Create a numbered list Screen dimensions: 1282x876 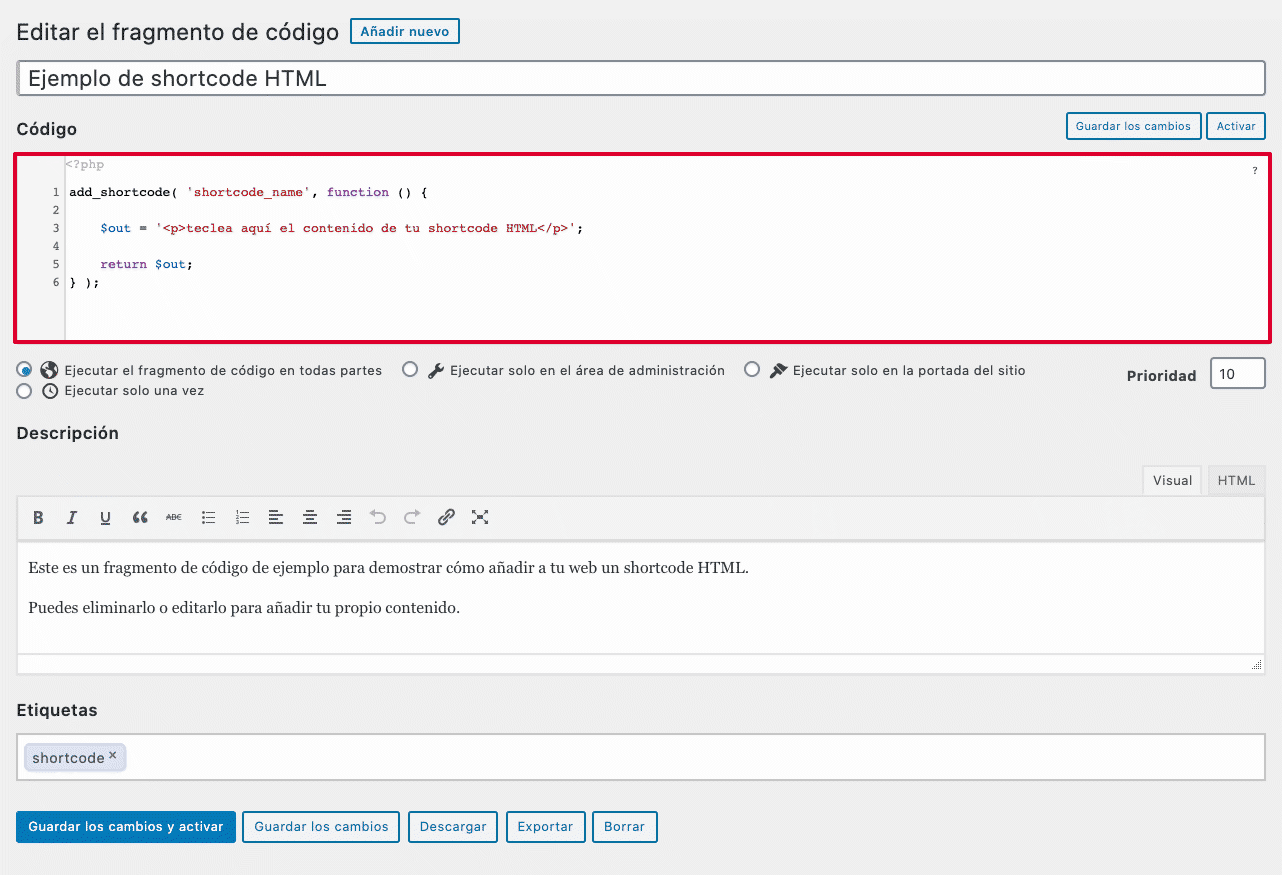(x=242, y=517)
